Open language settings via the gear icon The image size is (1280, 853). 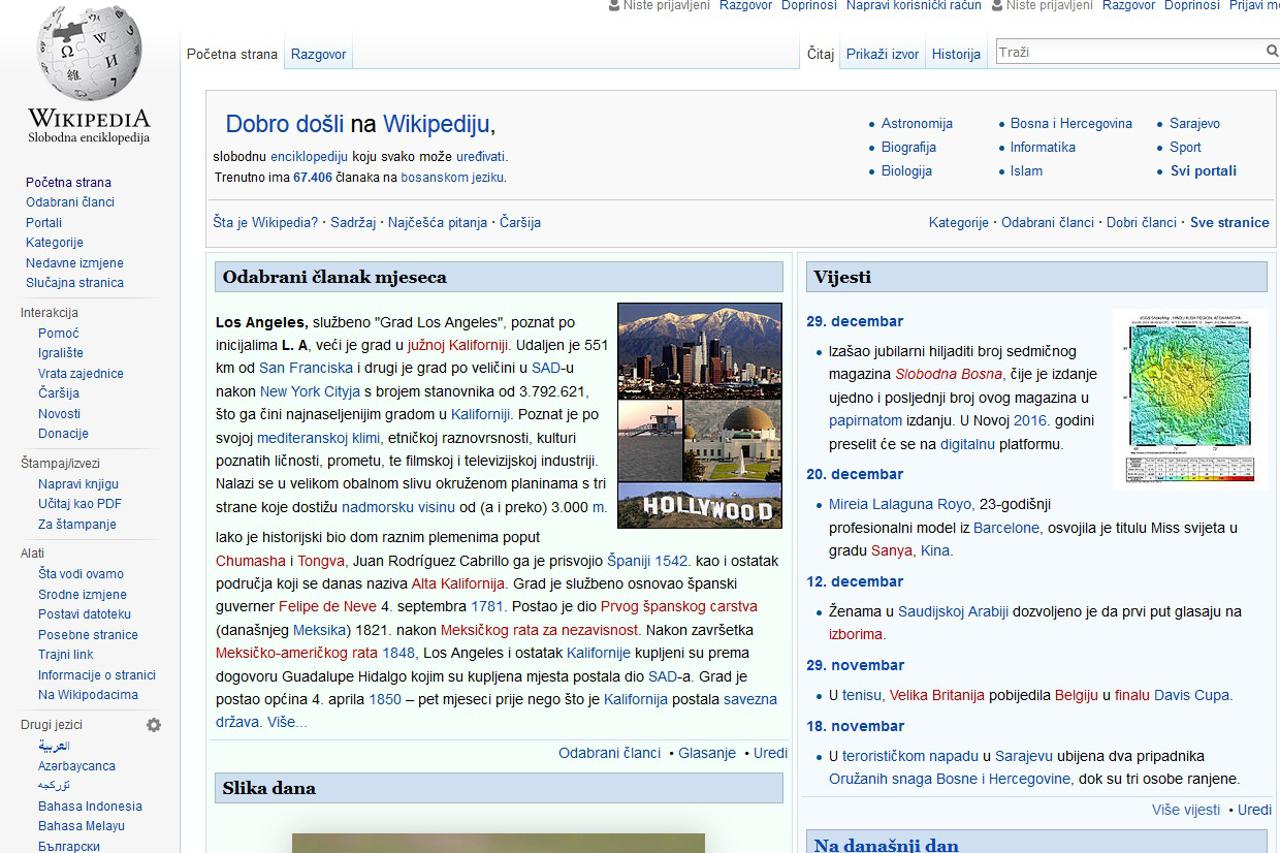point(154,725)
